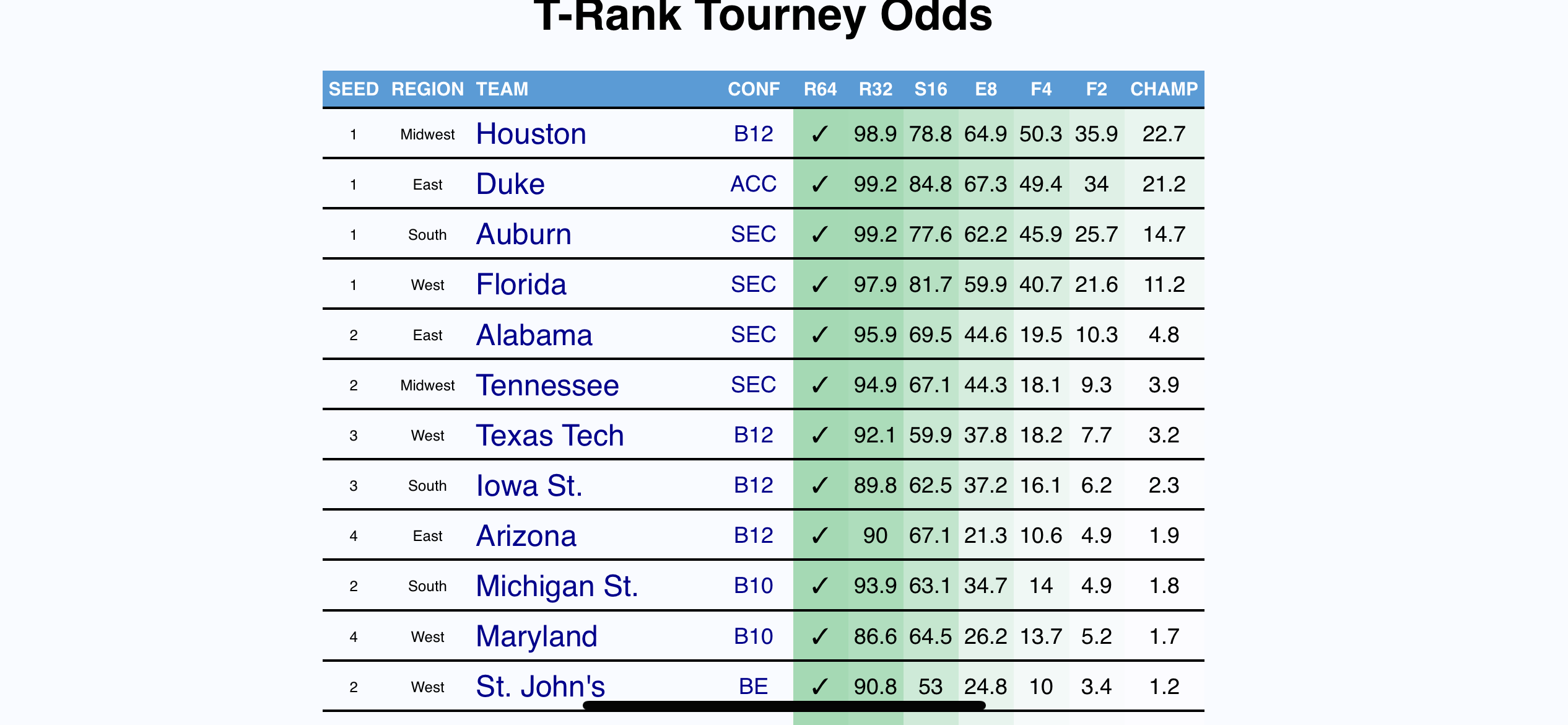
Task: Open B10 conference link in Maryland row
Action: click(x=753, y=636)
